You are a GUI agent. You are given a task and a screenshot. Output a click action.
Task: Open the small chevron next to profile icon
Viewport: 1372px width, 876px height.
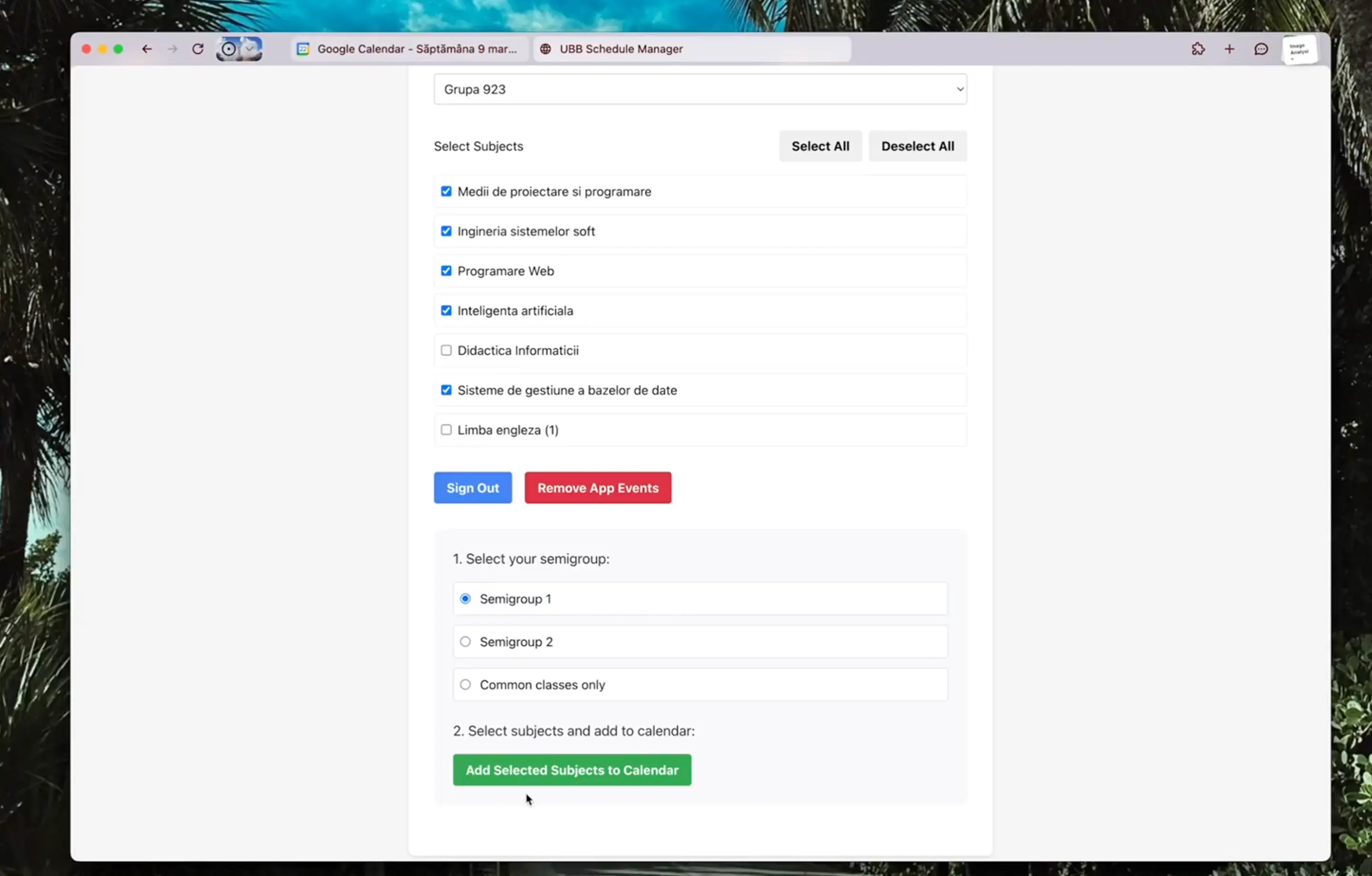click(250, 49)
